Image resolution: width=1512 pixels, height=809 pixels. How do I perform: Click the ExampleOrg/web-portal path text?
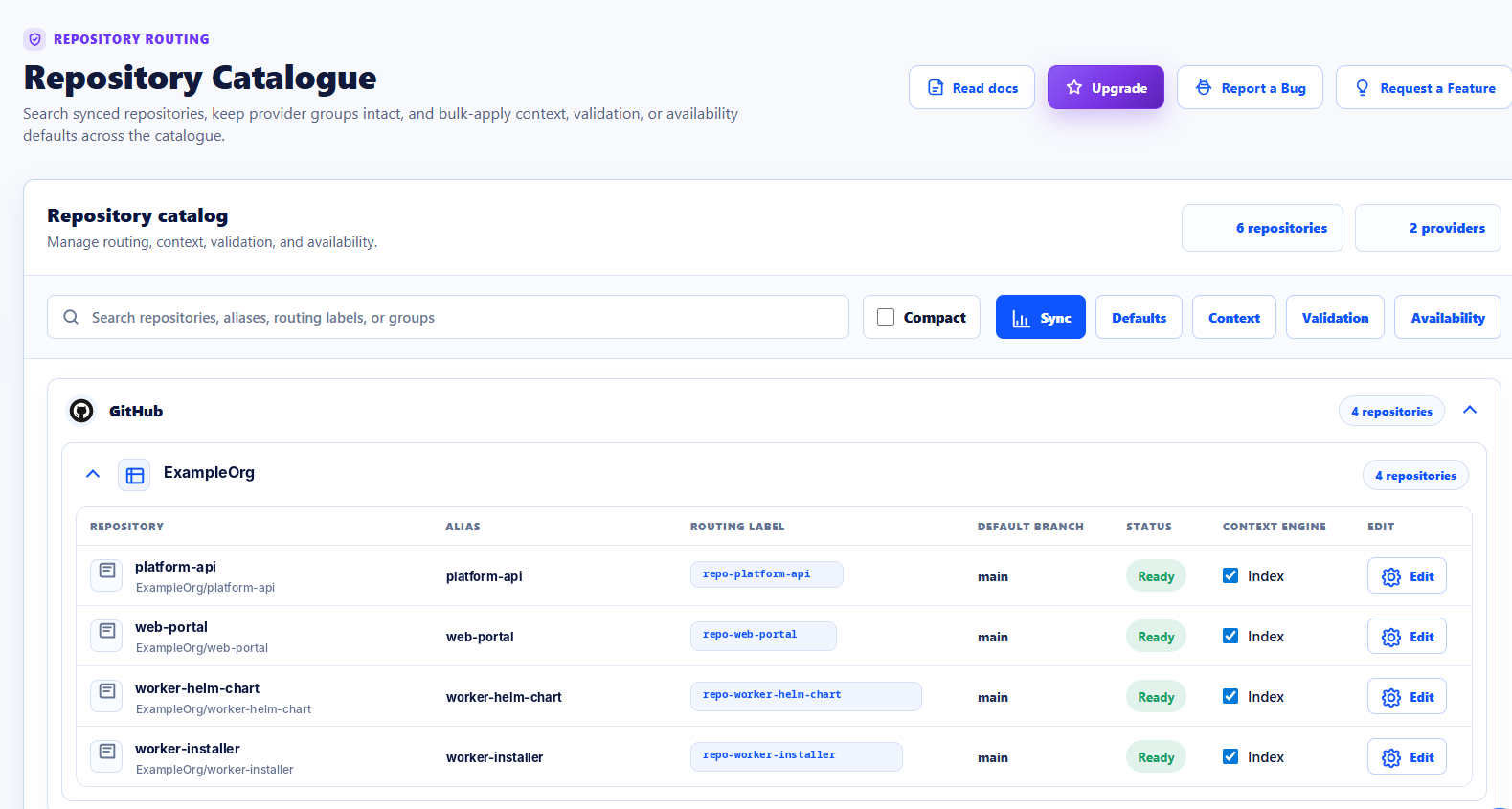click(202, 648)
